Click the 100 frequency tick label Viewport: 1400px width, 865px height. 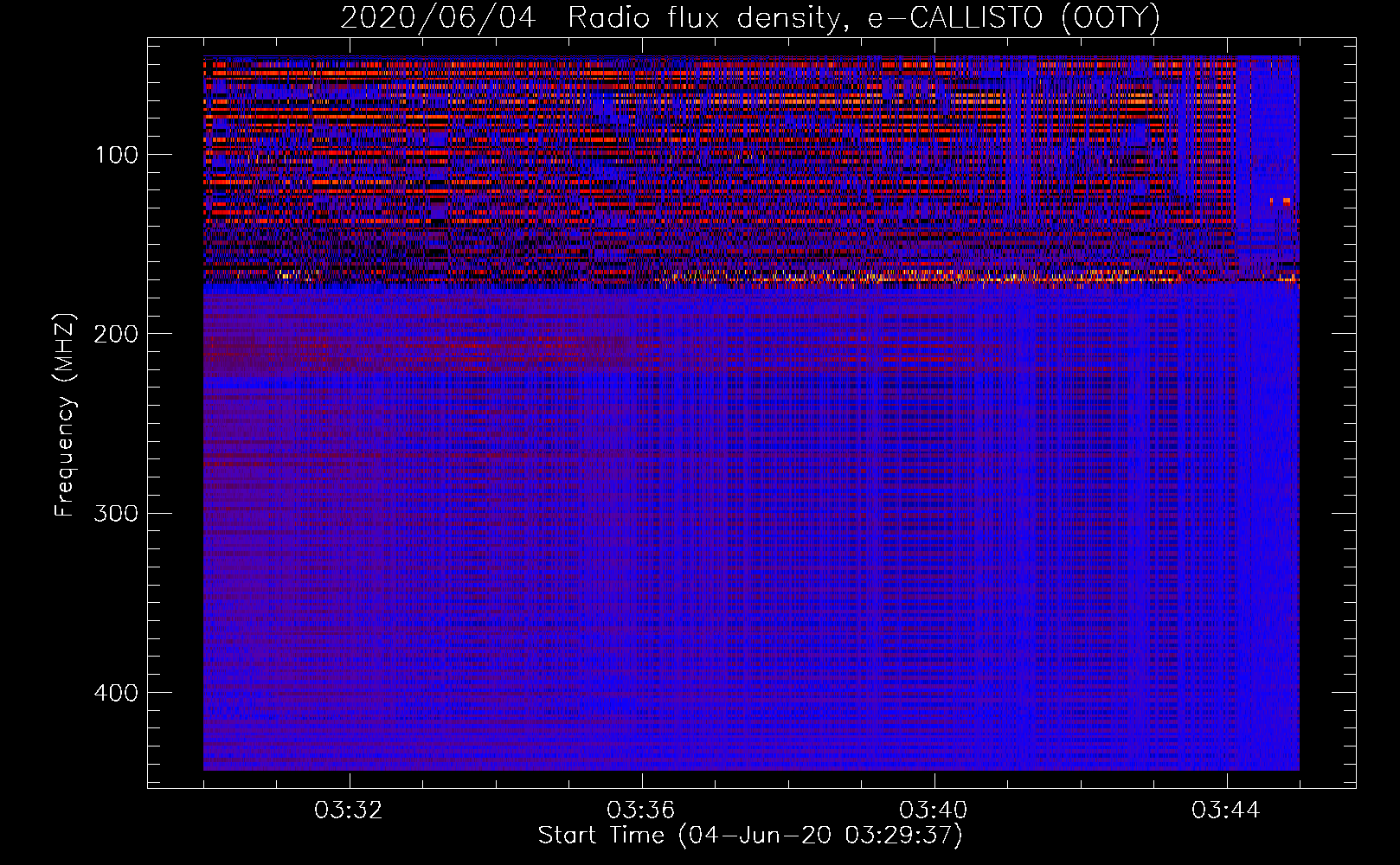tap(116, 155)
